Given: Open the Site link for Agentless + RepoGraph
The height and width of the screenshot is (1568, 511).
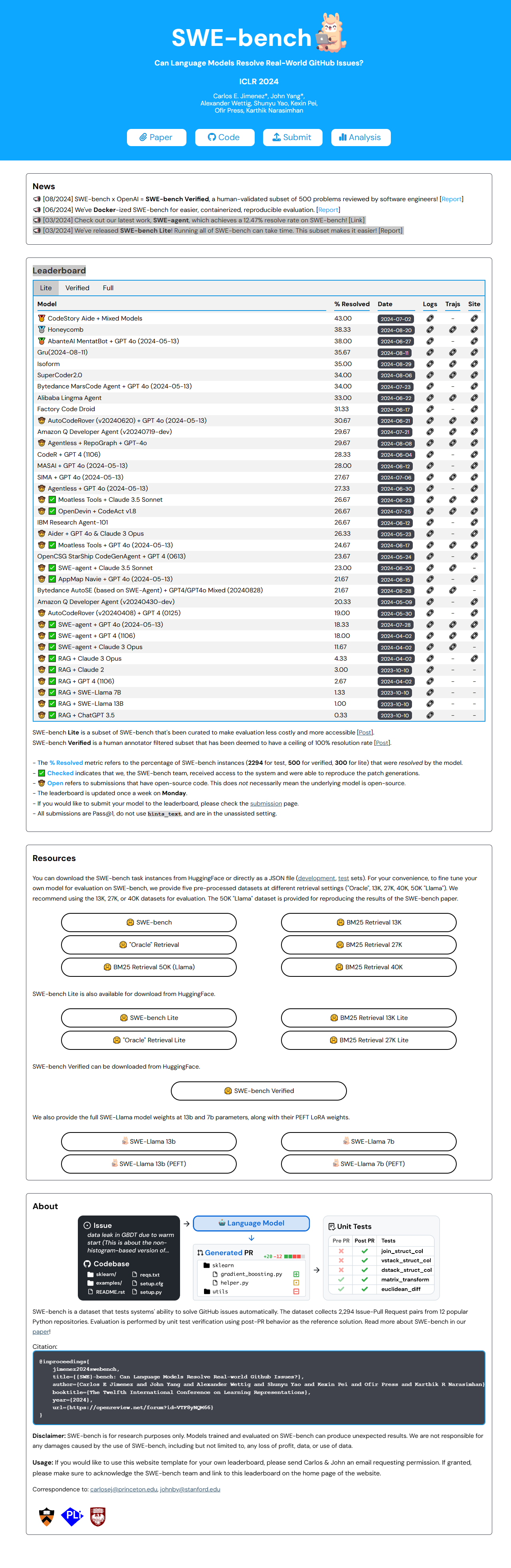Looking at the screenshot, I should click(x=474, y=443).
